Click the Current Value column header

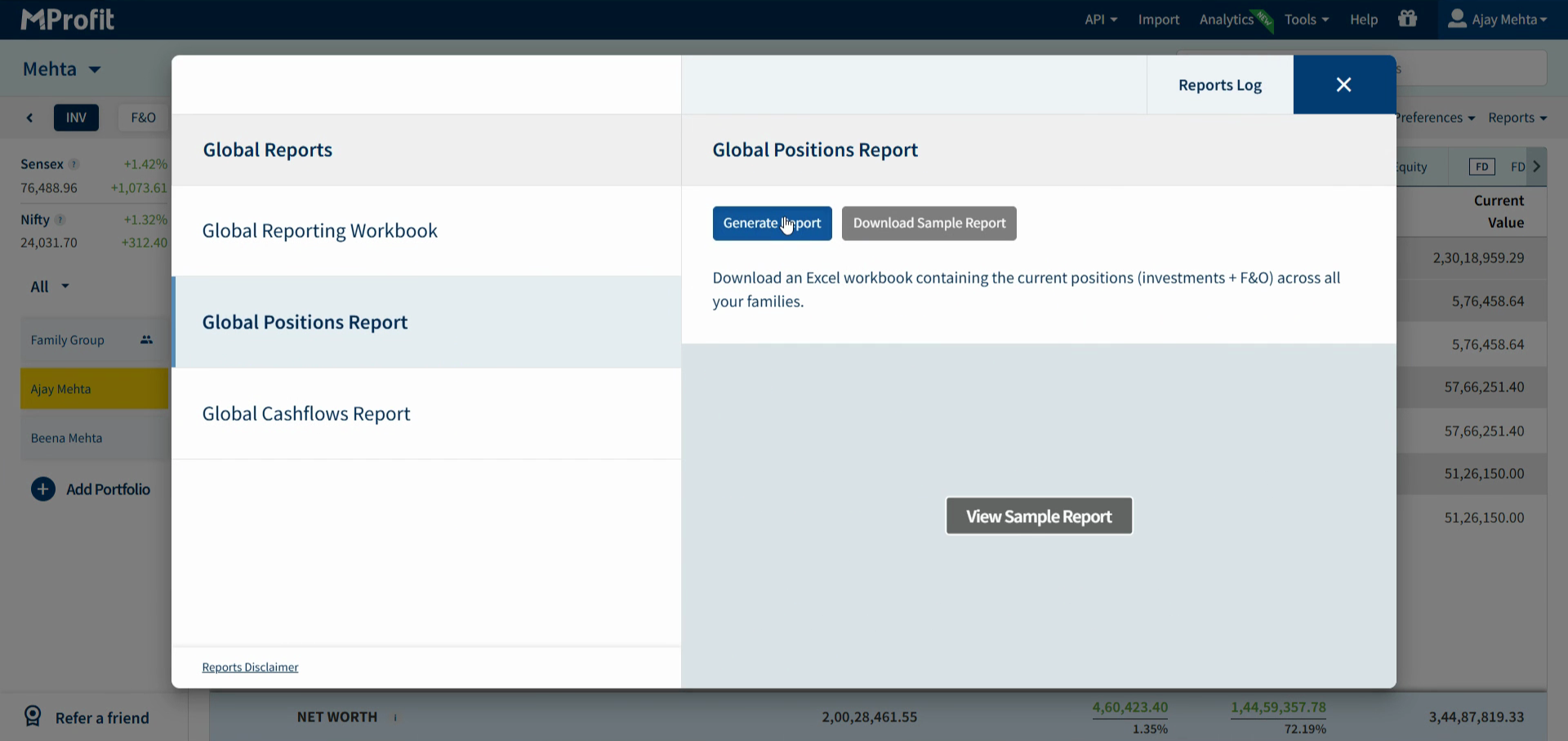1499,212
